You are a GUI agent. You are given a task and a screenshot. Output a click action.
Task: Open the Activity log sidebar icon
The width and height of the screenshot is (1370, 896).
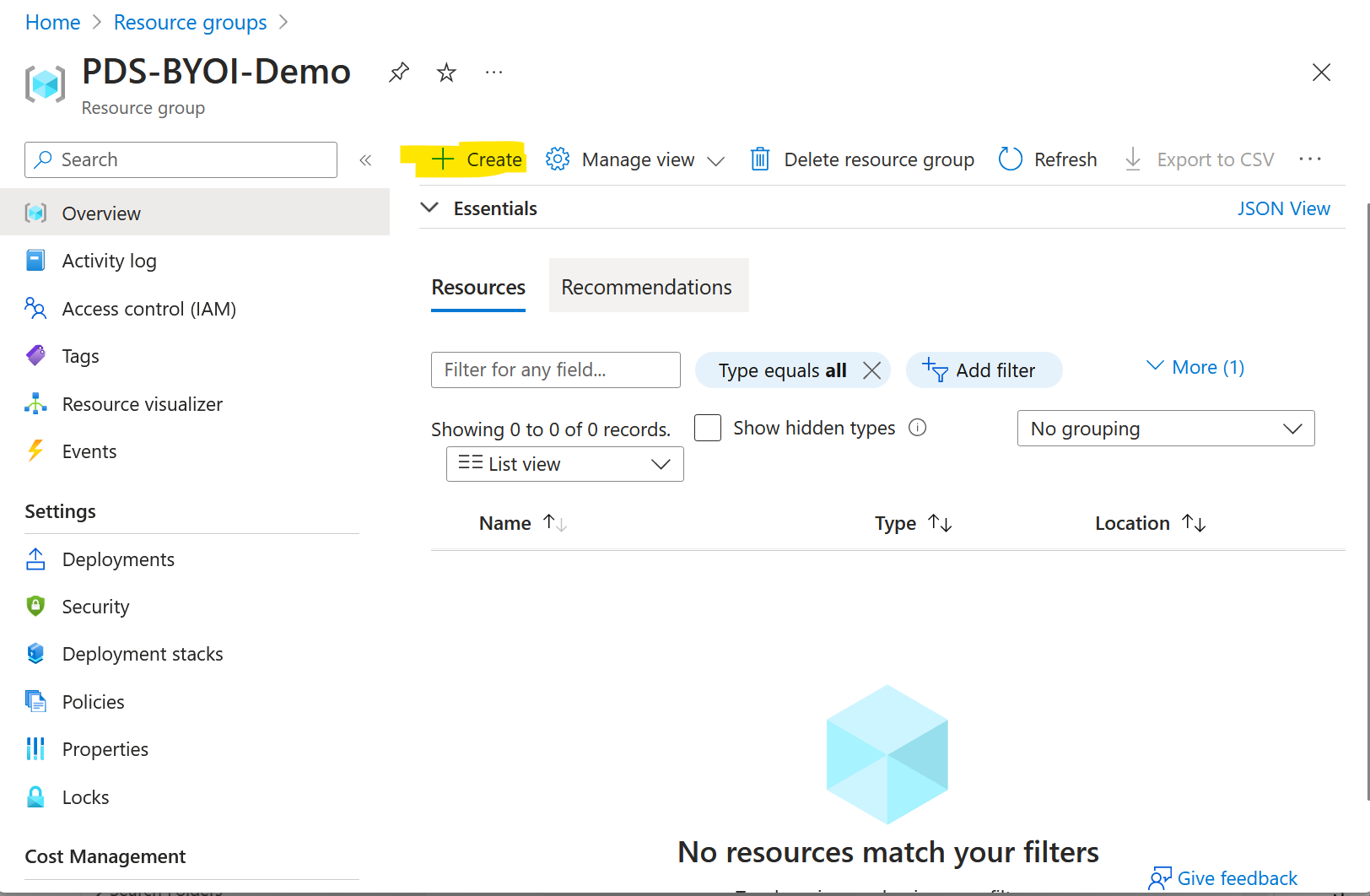click(35, 261)
